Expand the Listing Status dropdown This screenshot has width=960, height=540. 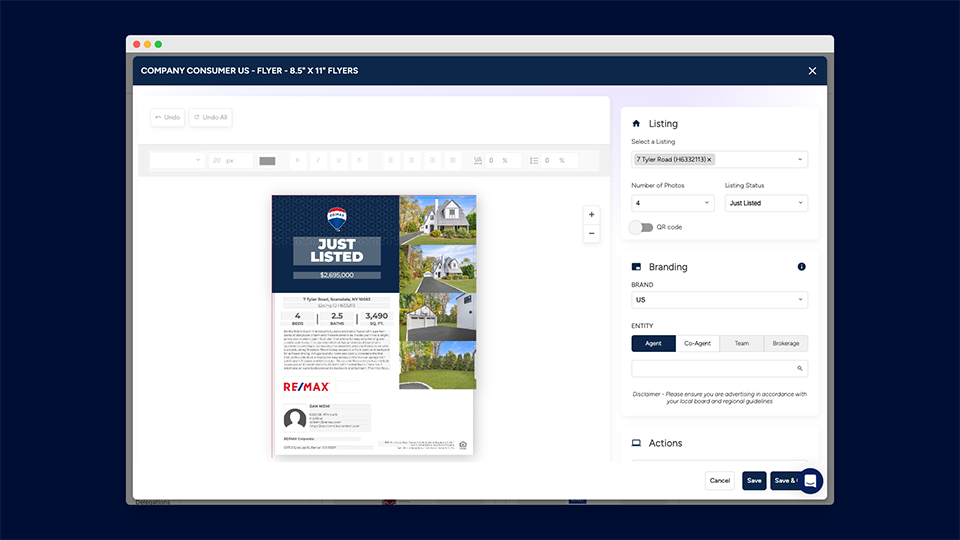point(765,203)
